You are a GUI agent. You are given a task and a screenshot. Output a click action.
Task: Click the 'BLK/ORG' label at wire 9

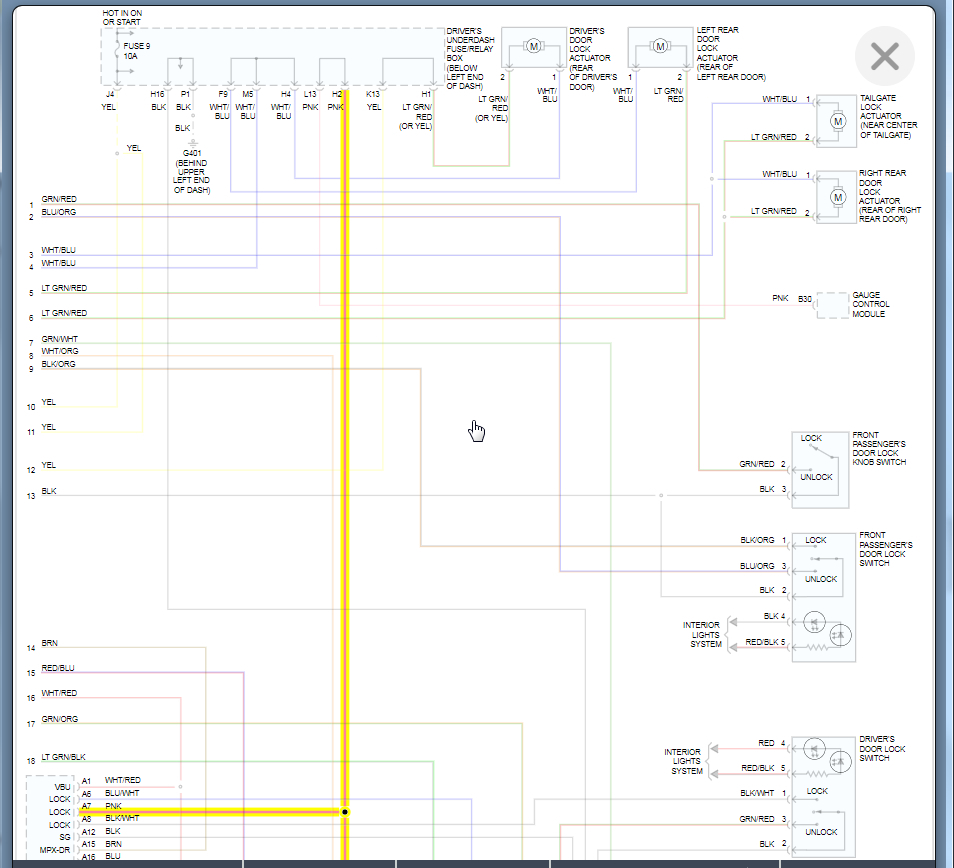pyautogui.click(x=58, y=364)
